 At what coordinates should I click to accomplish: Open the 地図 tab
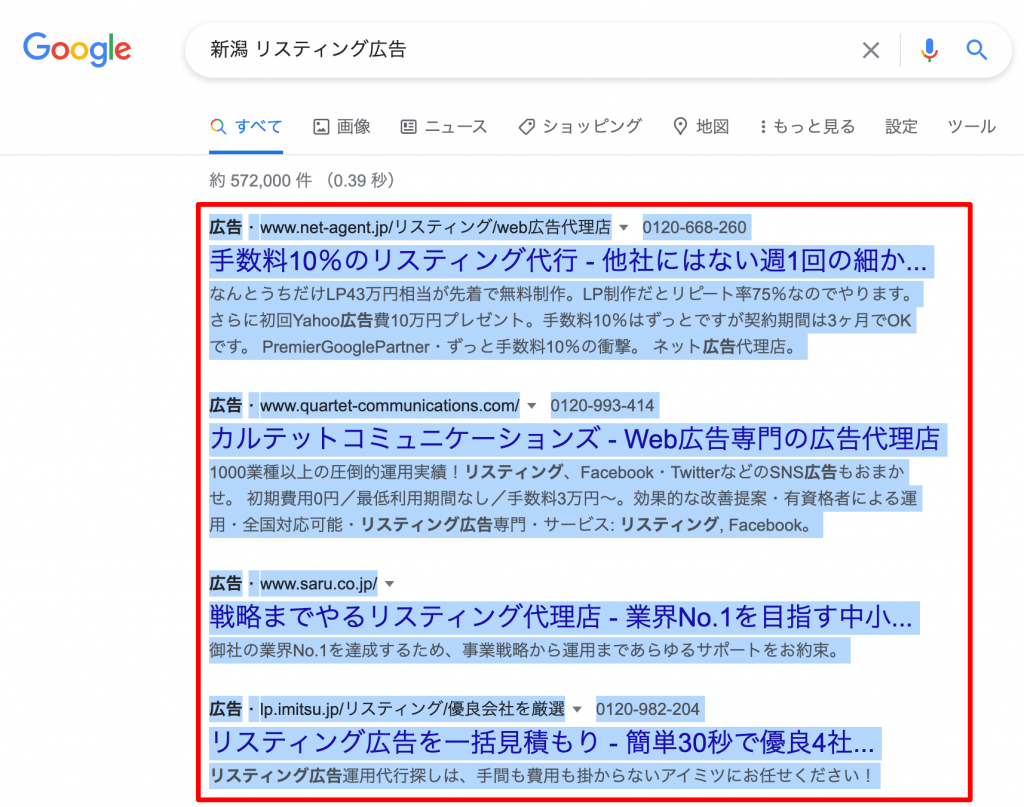[701, 126]
